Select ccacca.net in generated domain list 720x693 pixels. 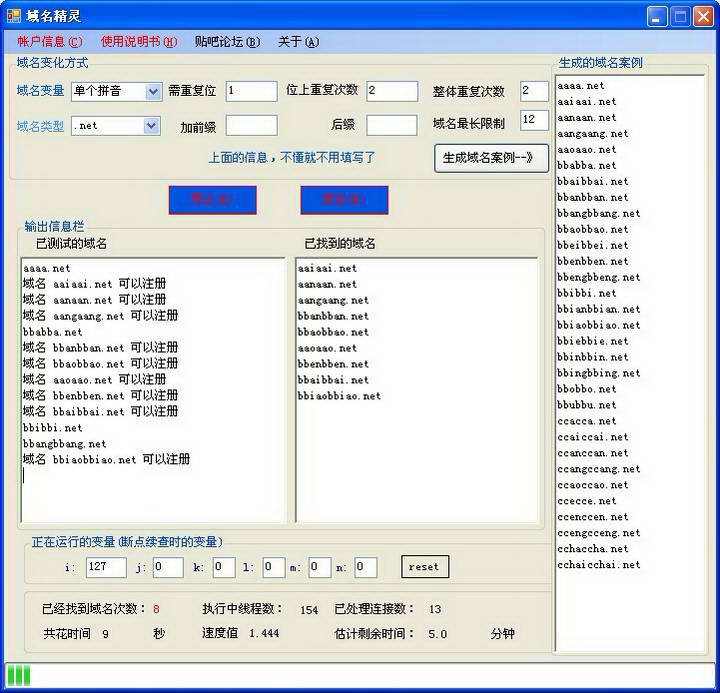tap(586, 421)
